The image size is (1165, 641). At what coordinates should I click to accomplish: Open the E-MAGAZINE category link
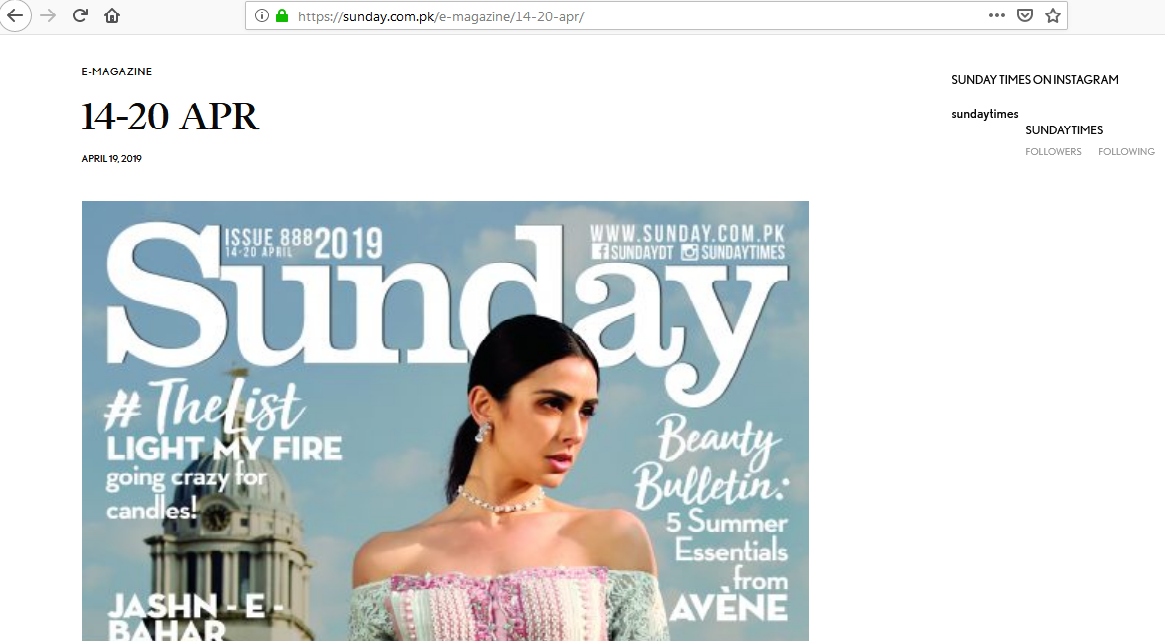pos(117,71)
